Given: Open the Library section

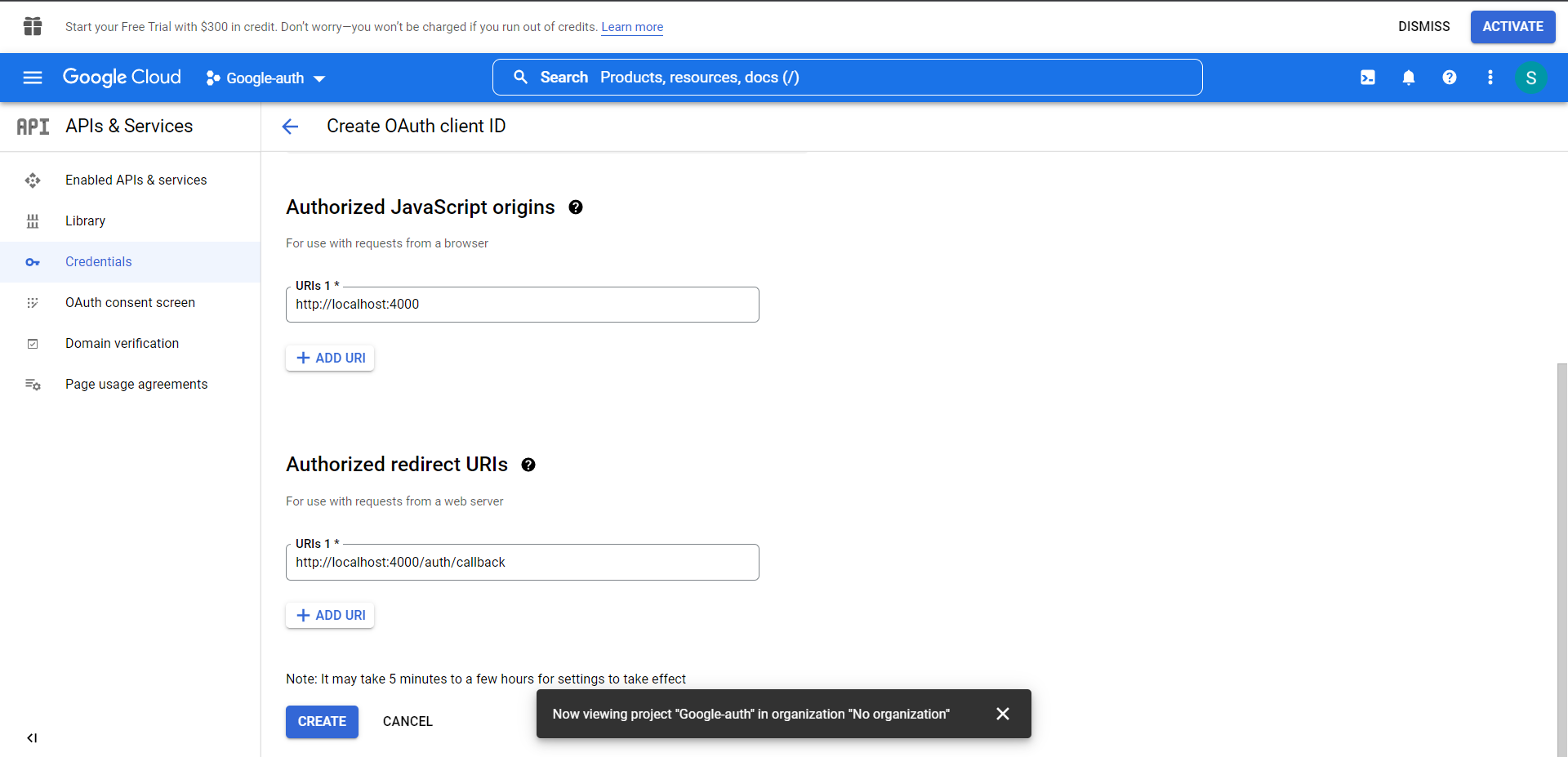Looking at the screenshot, I should tap(85, 221).
